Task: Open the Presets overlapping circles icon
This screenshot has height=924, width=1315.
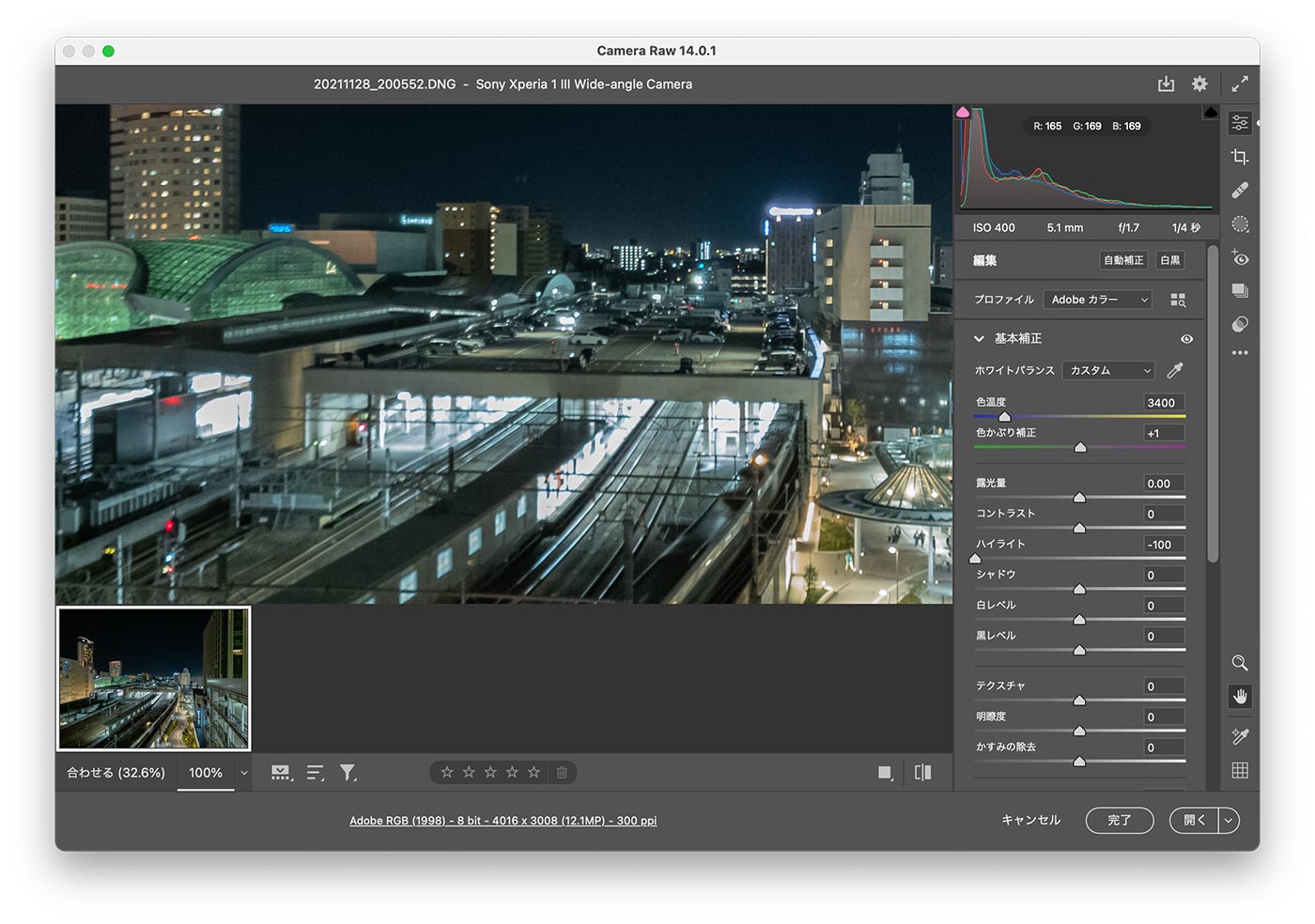Action: coord(1240,324)
